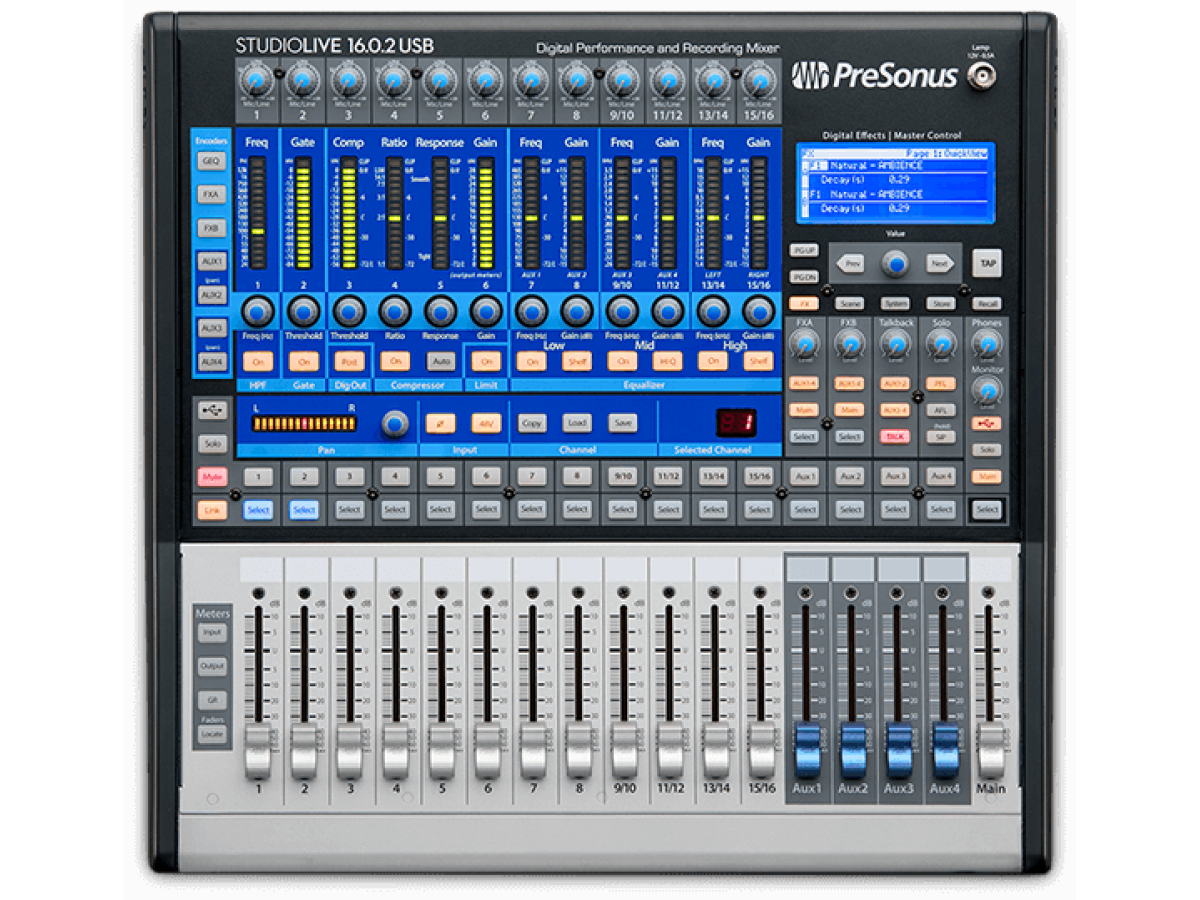The height and width of the screenshot is (900, 1200).
Task: Click the USB button in the Monitor section
Action: point(988,424)
